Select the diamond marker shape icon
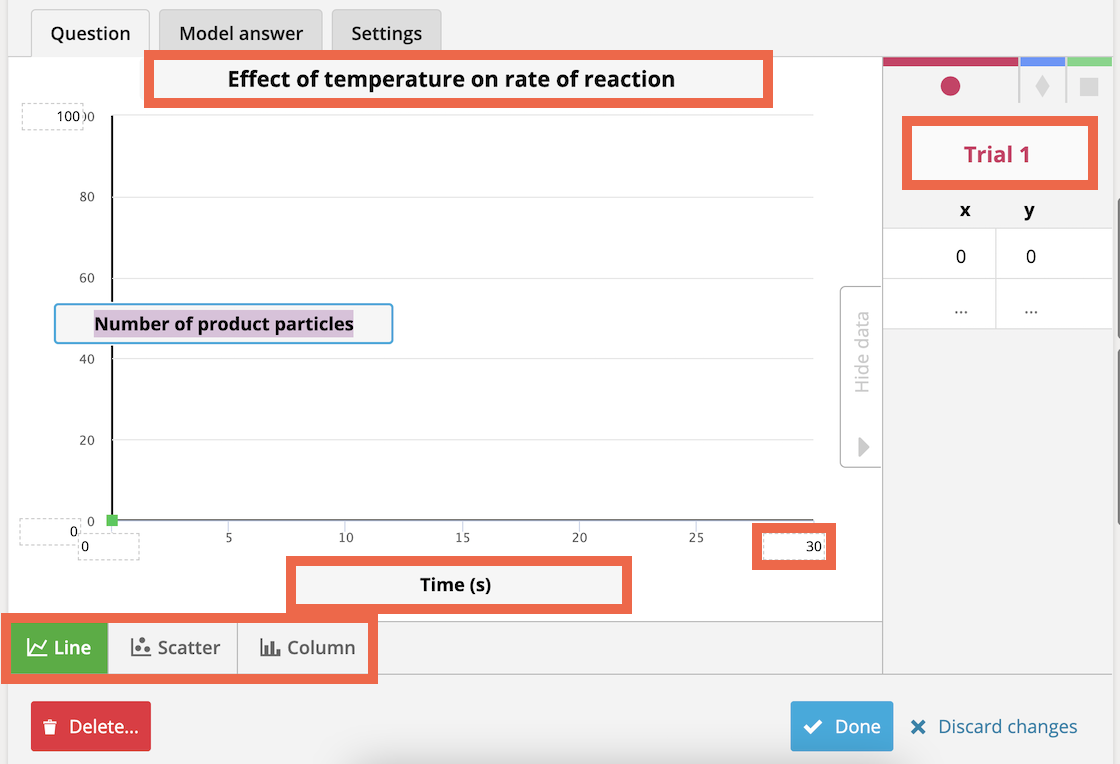 click(x=1042, y=87)
